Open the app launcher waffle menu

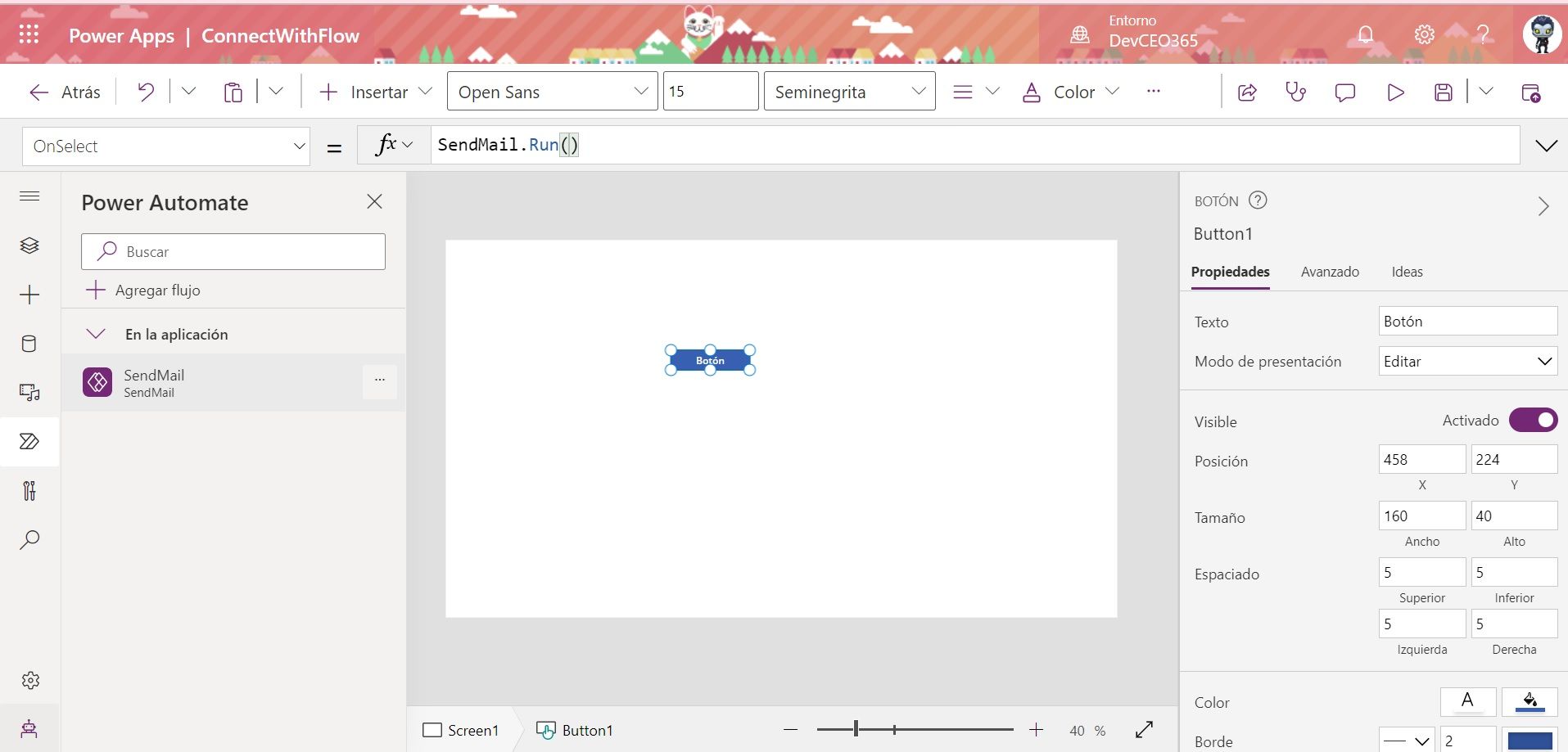(x=29, y=34)
